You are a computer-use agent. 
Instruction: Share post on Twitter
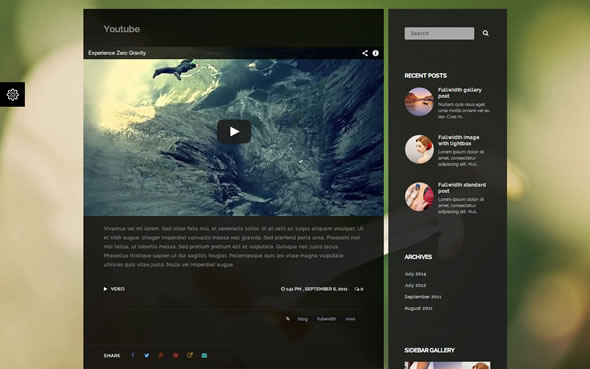point(147,355)
